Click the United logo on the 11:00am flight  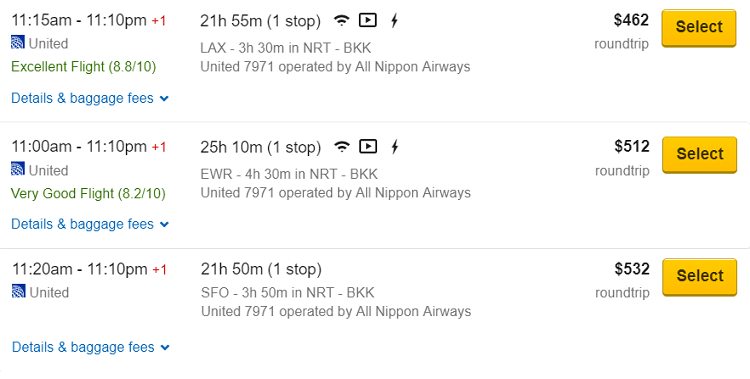click(x=18, y=169)
